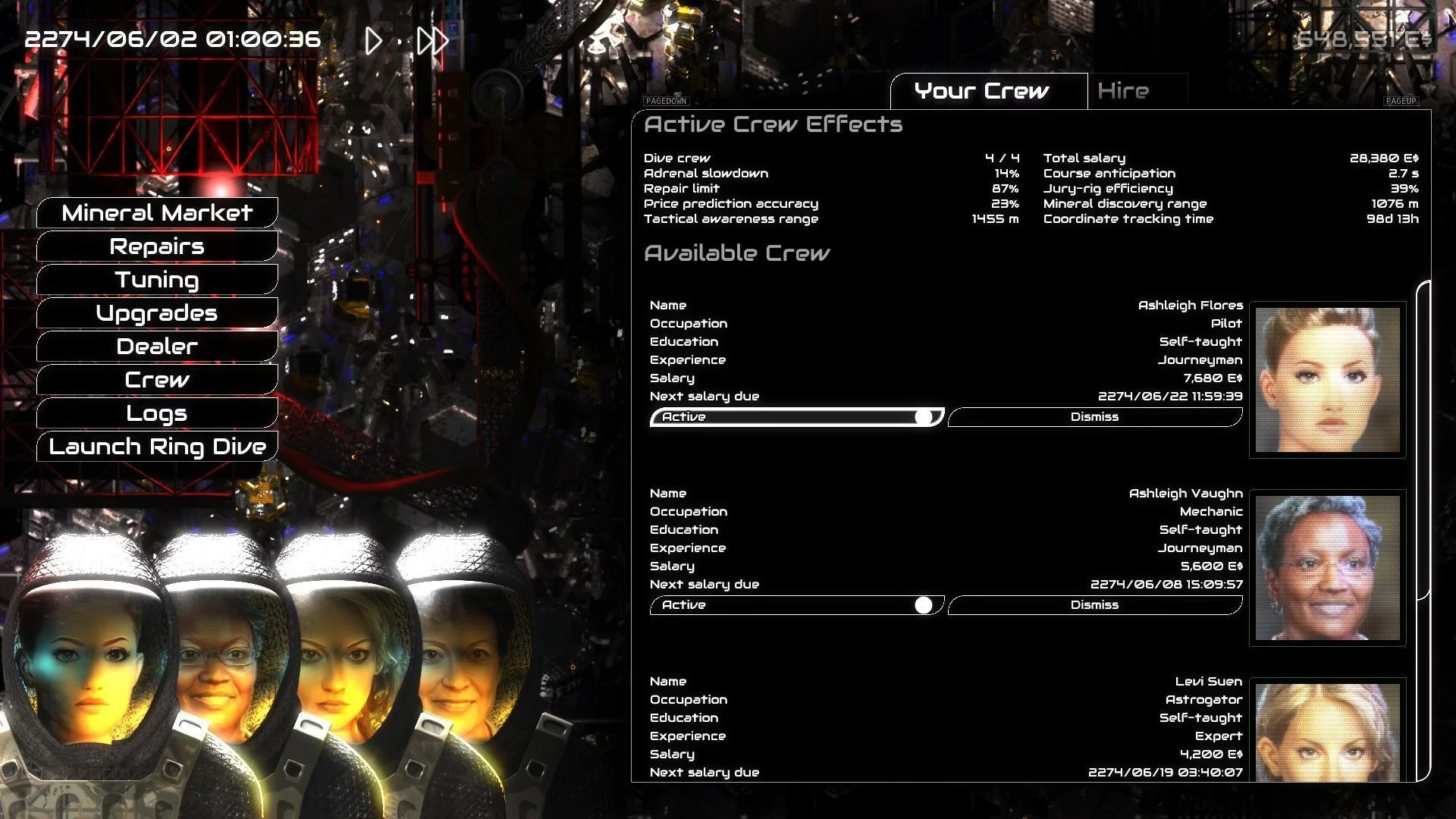
Task: Click the game date and time display
Action: (x=173, y=39)
